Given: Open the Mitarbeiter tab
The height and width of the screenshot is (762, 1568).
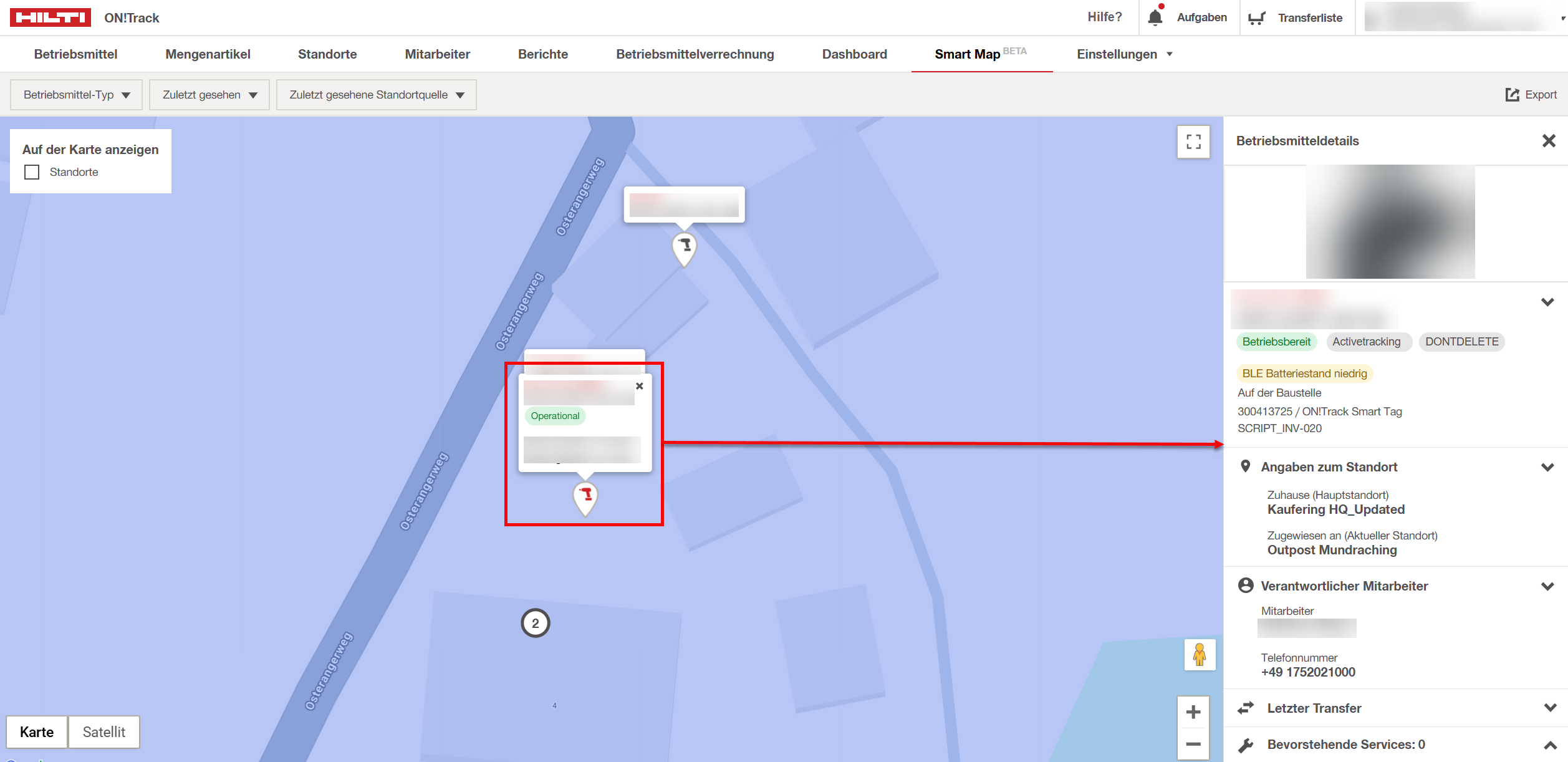Looking at the screenshot, I should coord(438,54).
